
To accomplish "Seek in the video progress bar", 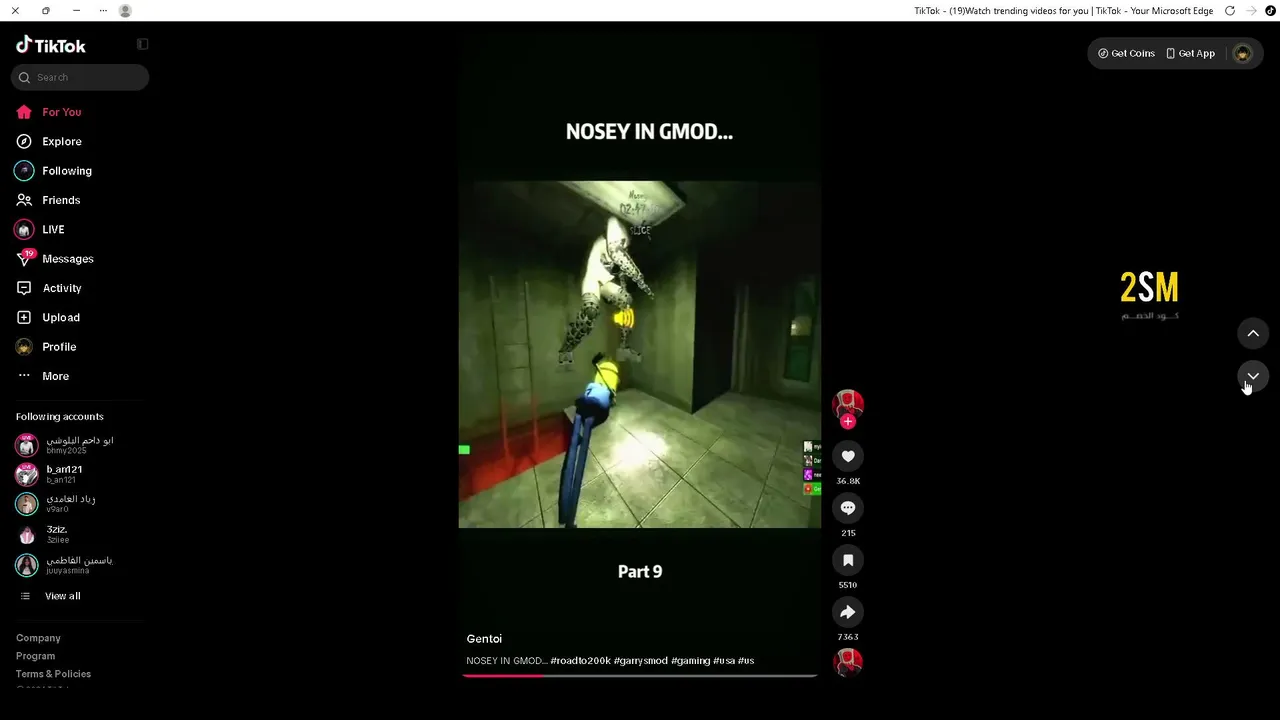I will [640, 676].
